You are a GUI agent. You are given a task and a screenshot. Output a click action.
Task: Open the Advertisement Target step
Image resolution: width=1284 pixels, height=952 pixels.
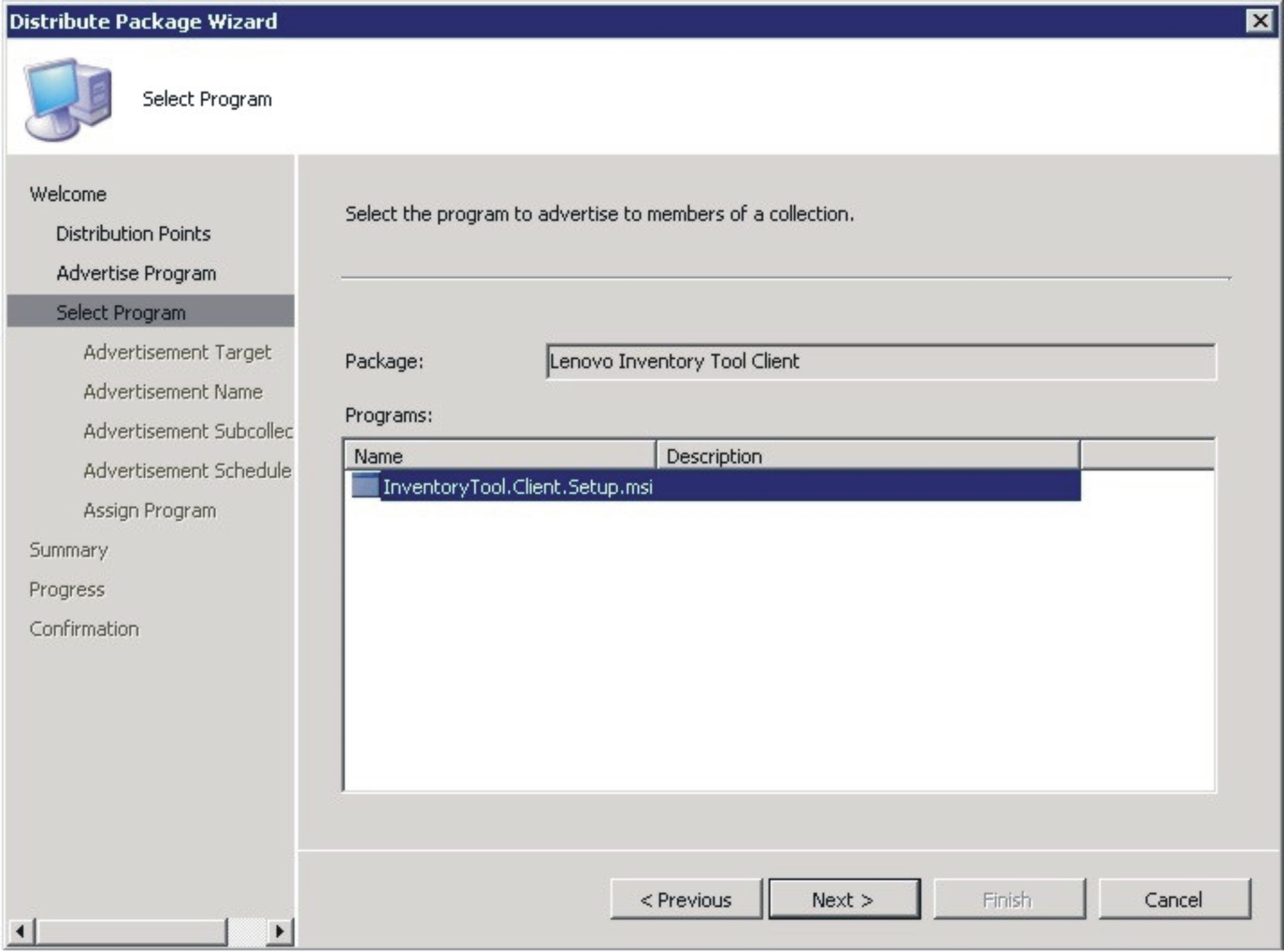click(177, 352)
